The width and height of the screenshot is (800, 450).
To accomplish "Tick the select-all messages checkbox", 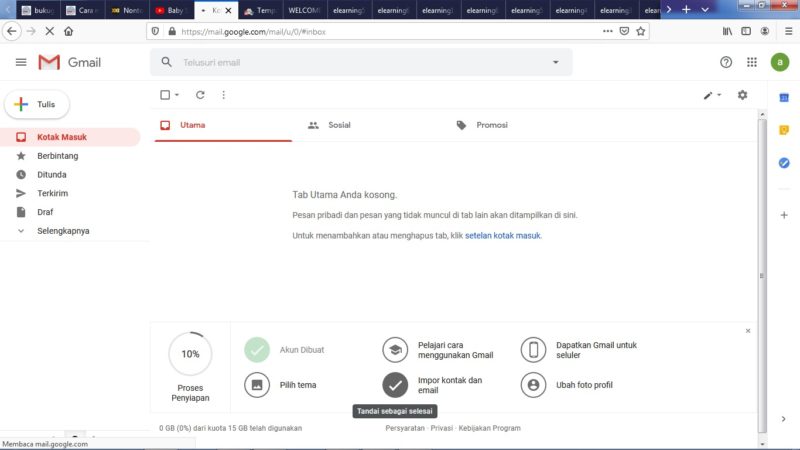I will [165, 95].
